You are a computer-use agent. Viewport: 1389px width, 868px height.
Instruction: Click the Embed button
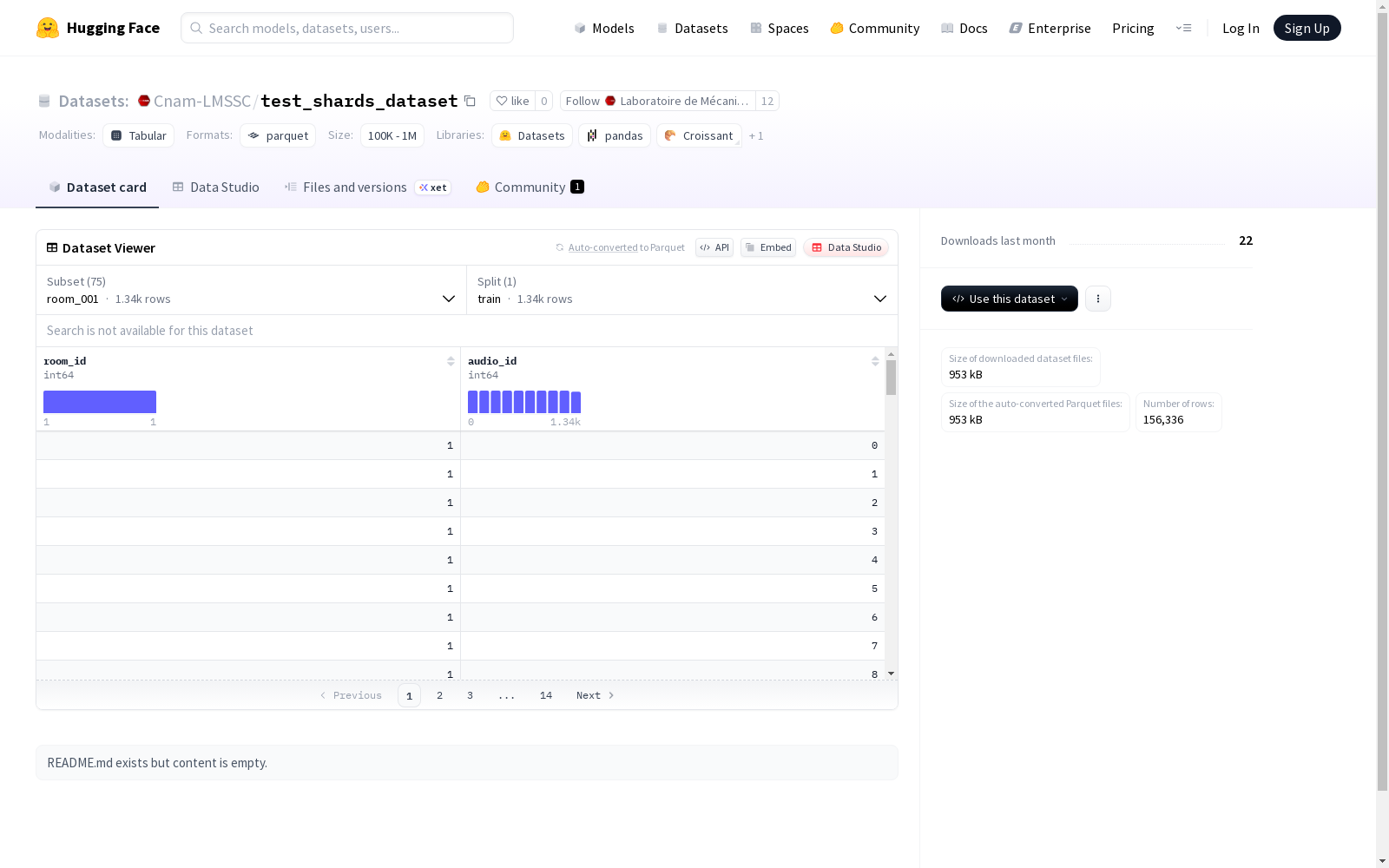click(768, 247)
